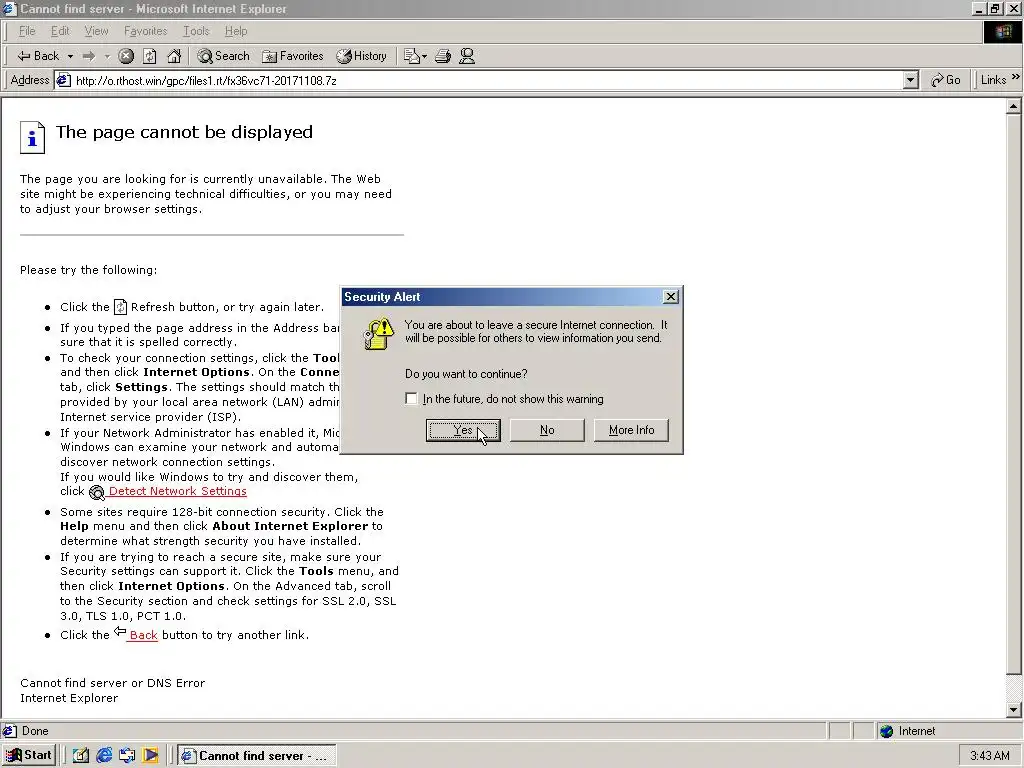Click the inline Refresh icon in page
1024x768 pixels.
point(120,306)
